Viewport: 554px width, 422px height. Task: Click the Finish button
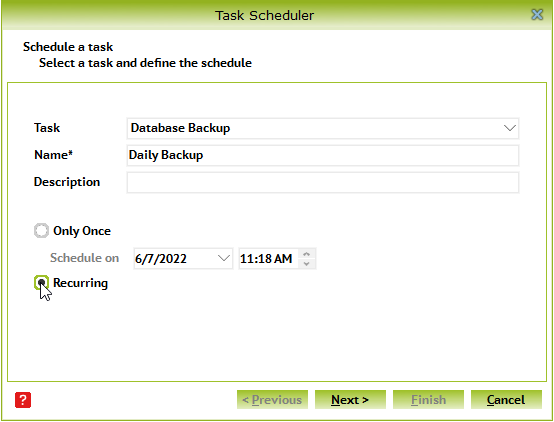428,400
